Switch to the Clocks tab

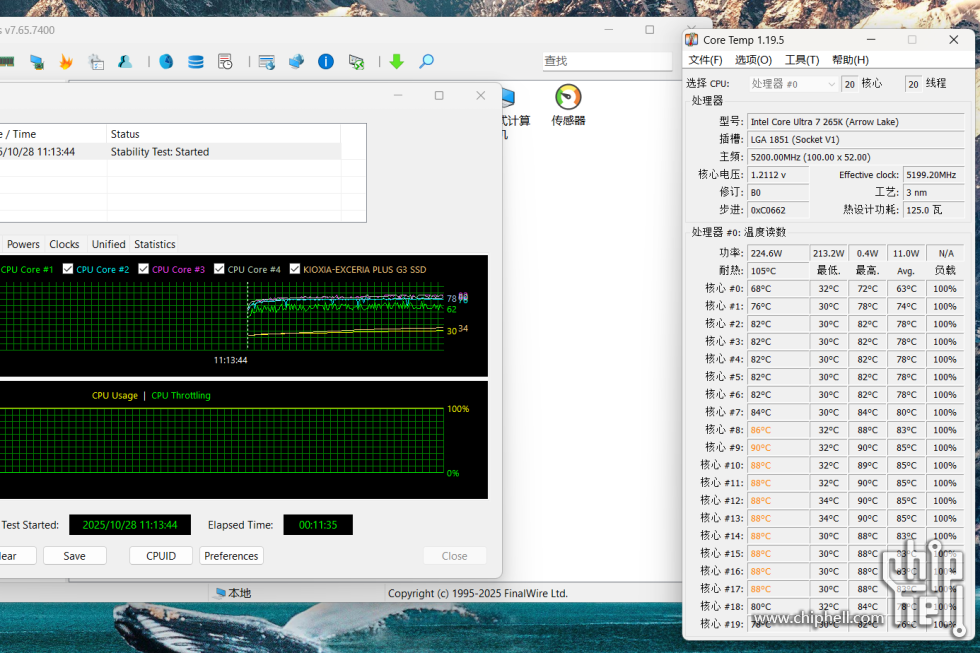[64, 244]
